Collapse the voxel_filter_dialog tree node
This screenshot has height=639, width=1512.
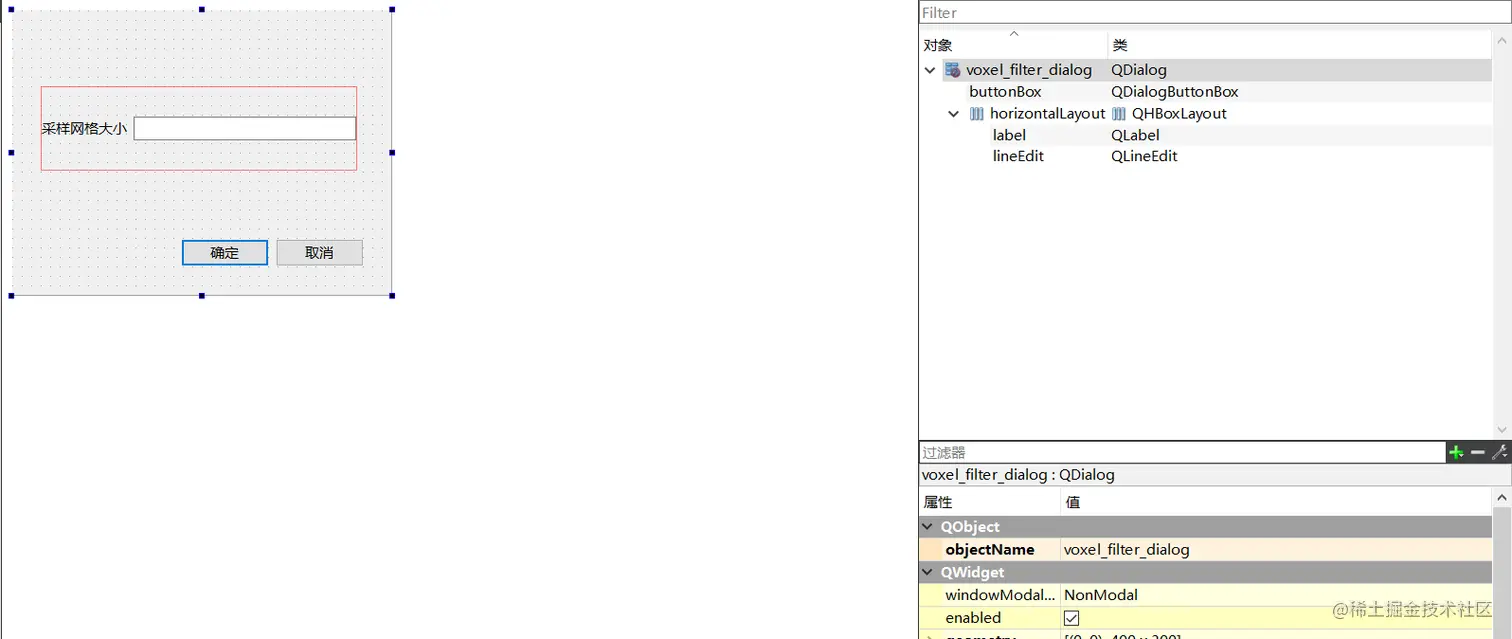(930, 70)
